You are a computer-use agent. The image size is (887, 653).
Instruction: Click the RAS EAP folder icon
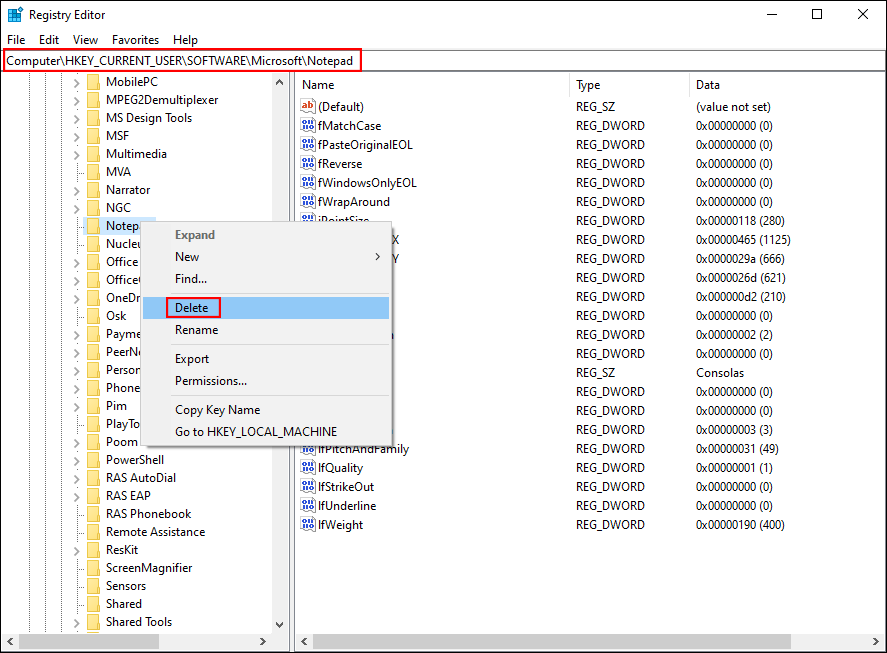[x=93, y=496]
